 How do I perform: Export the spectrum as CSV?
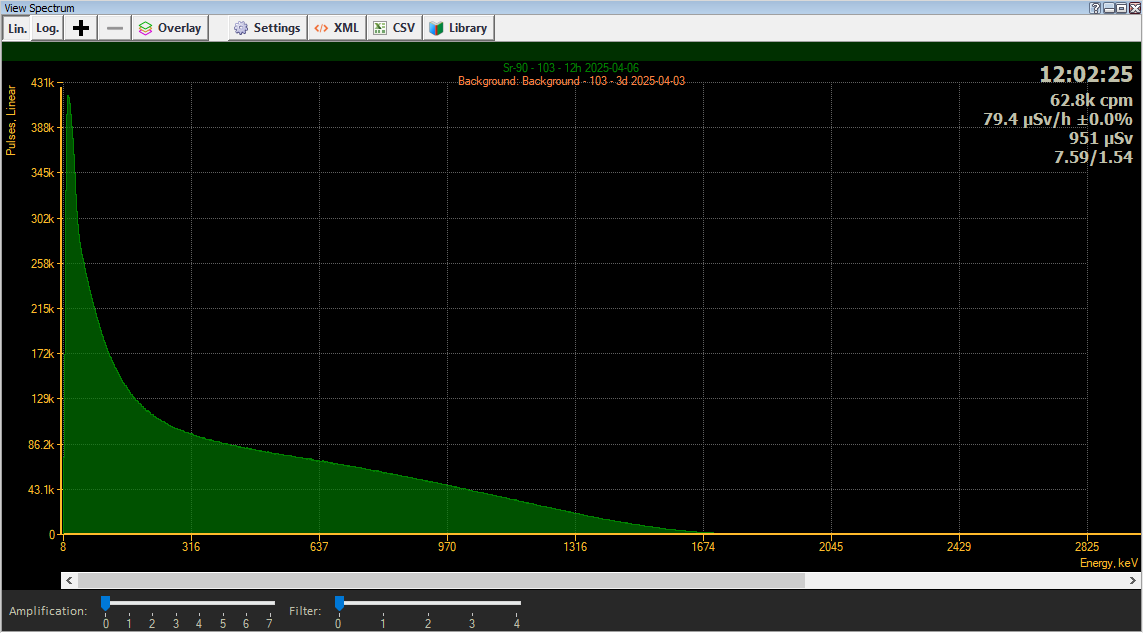tap(394, 28)
